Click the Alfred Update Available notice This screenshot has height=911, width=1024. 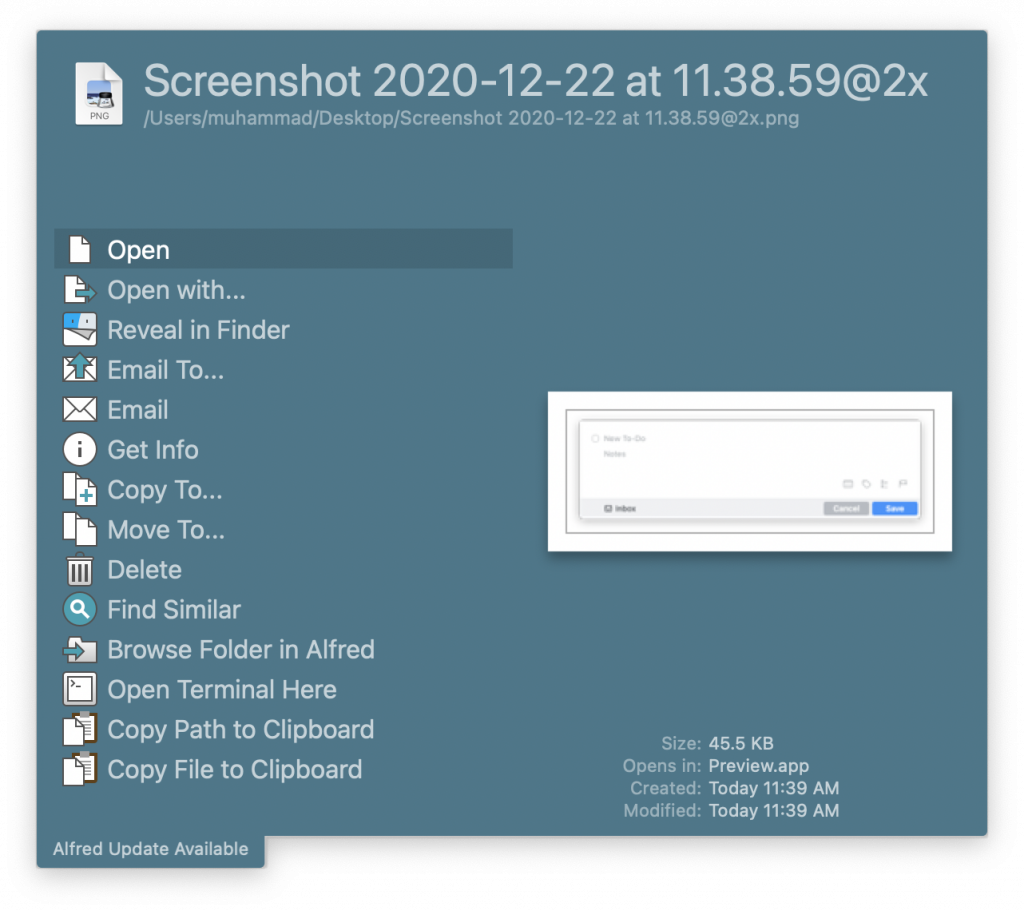tap(151, 848)
